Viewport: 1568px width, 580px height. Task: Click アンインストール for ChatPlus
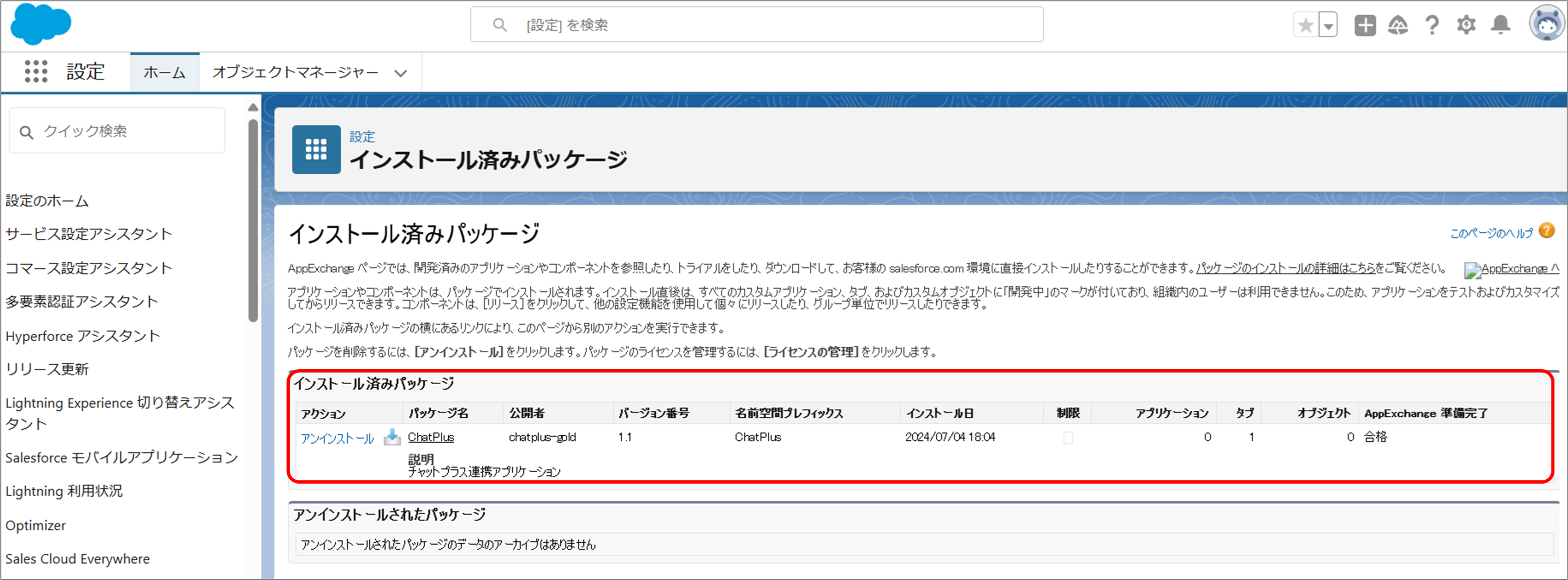337,439
